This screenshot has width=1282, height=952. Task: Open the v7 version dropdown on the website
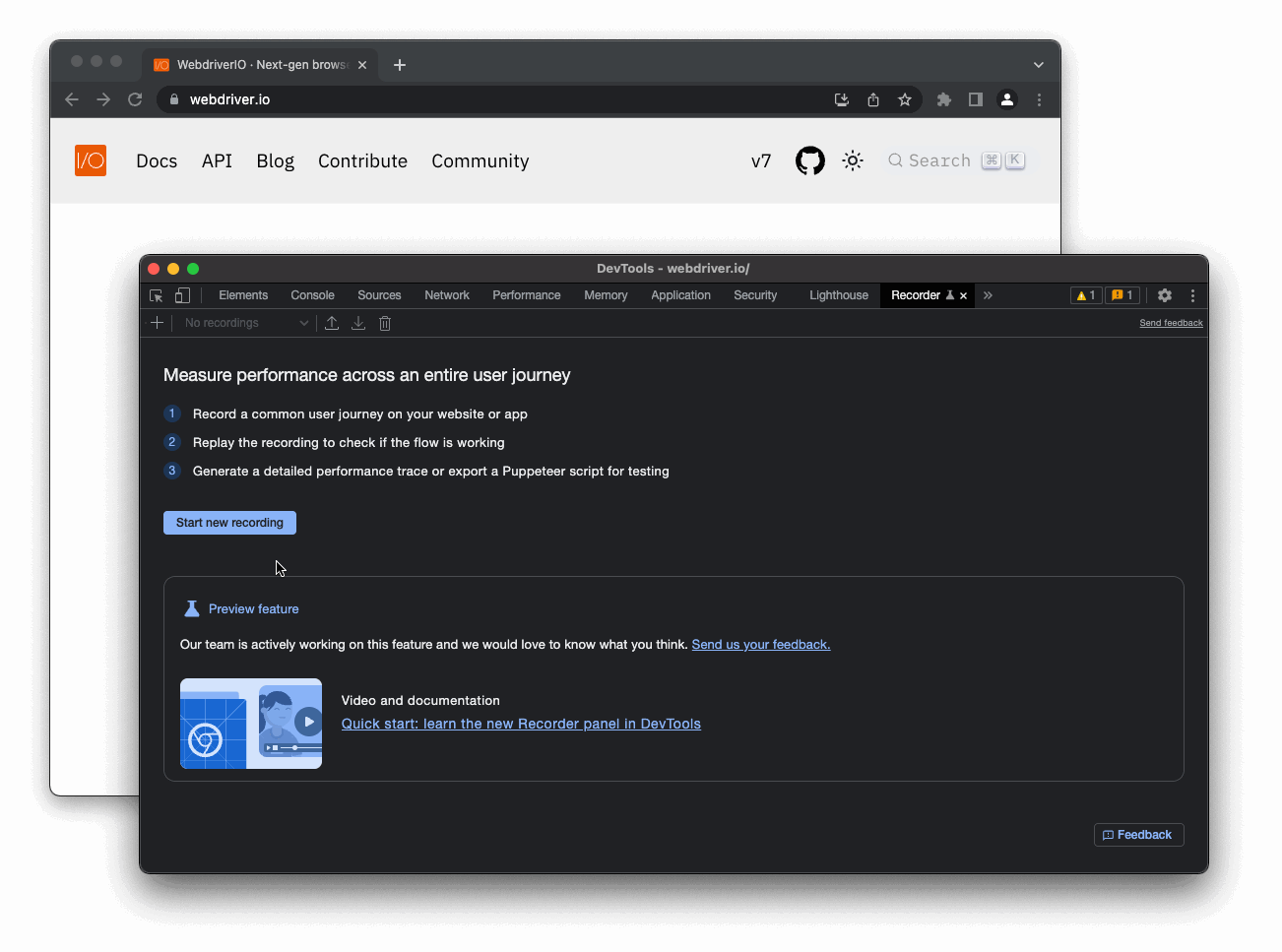pos(761,161)
